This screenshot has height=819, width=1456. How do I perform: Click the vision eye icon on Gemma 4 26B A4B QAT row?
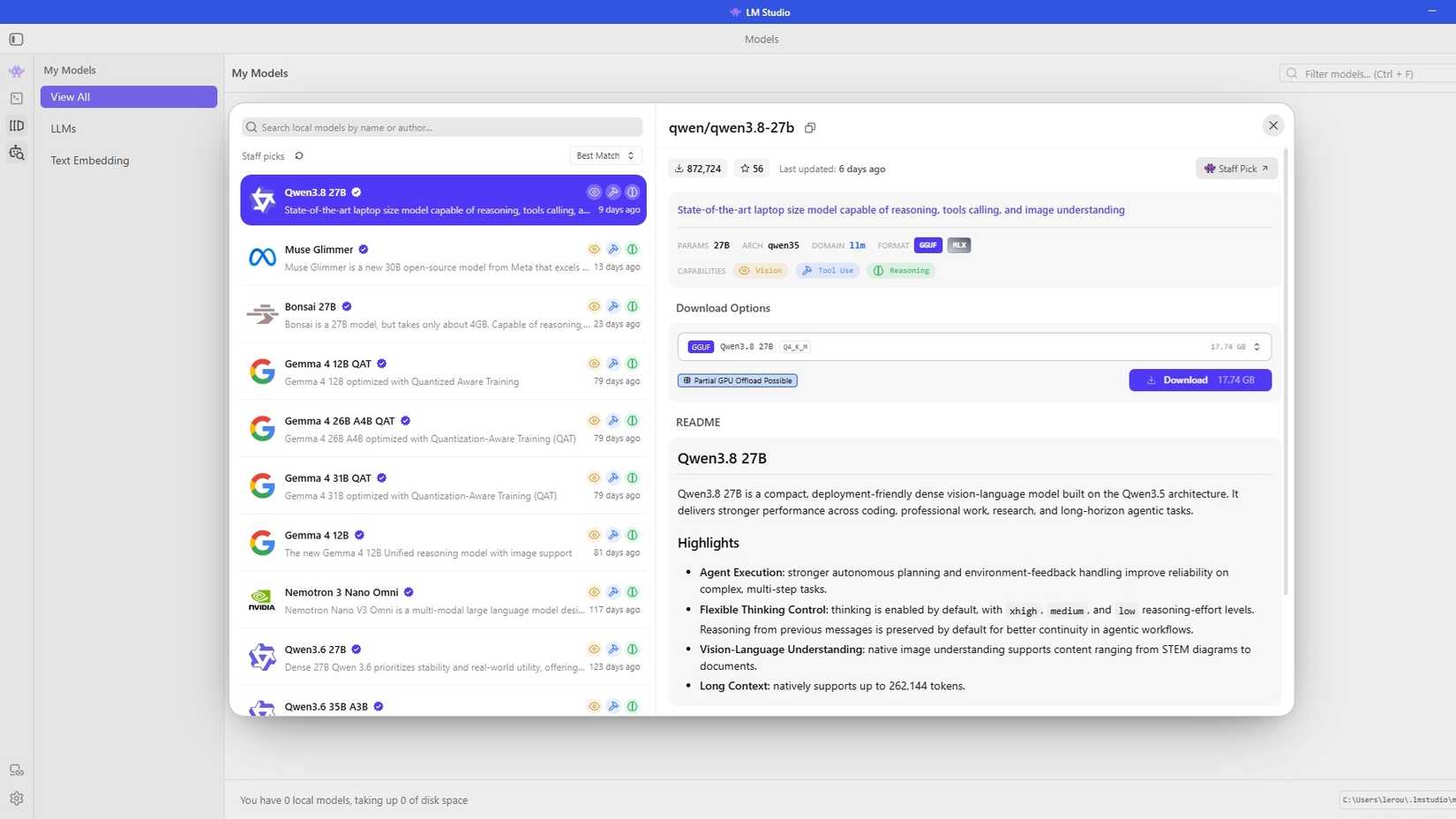[x=594, y=421]
